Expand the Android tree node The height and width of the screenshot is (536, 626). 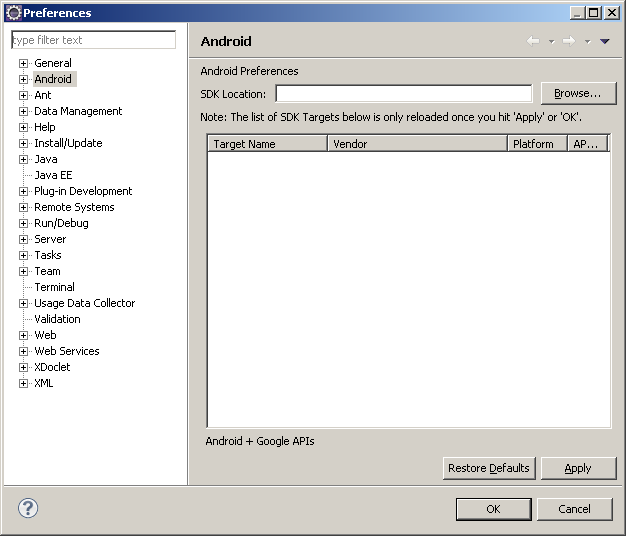pos(23,79)
